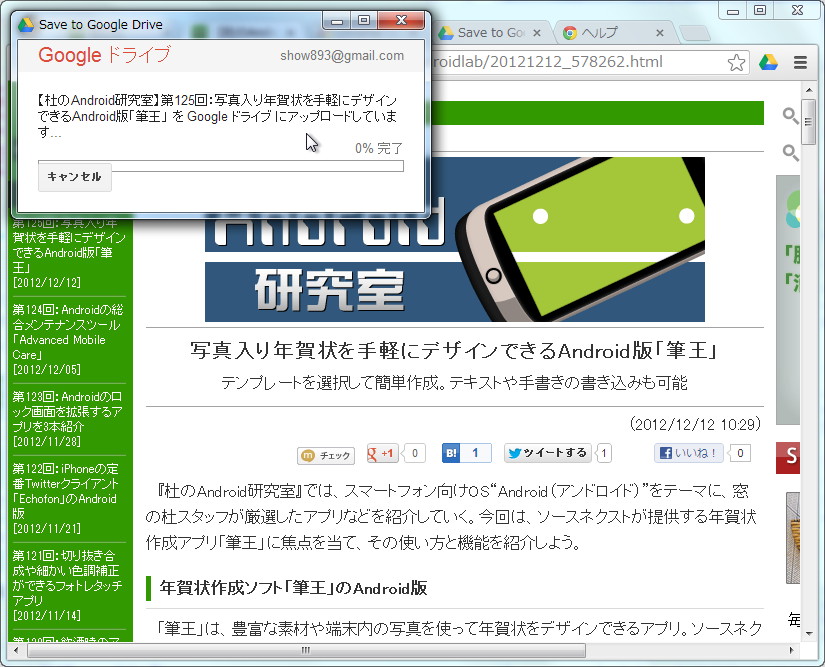Toggle the bookmark star in the address bar

(x=737, y=61)
